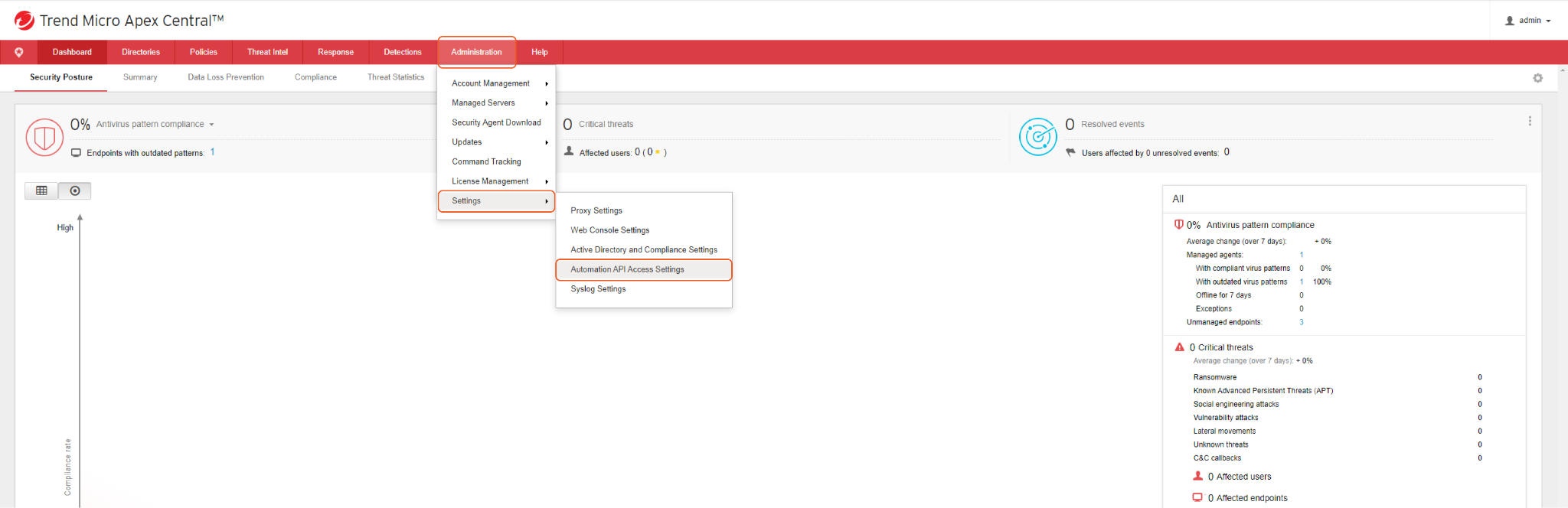This screenshot has width=1568, height=508.
Task: Click outdated patterns endpoints count link
Action: 212,152
